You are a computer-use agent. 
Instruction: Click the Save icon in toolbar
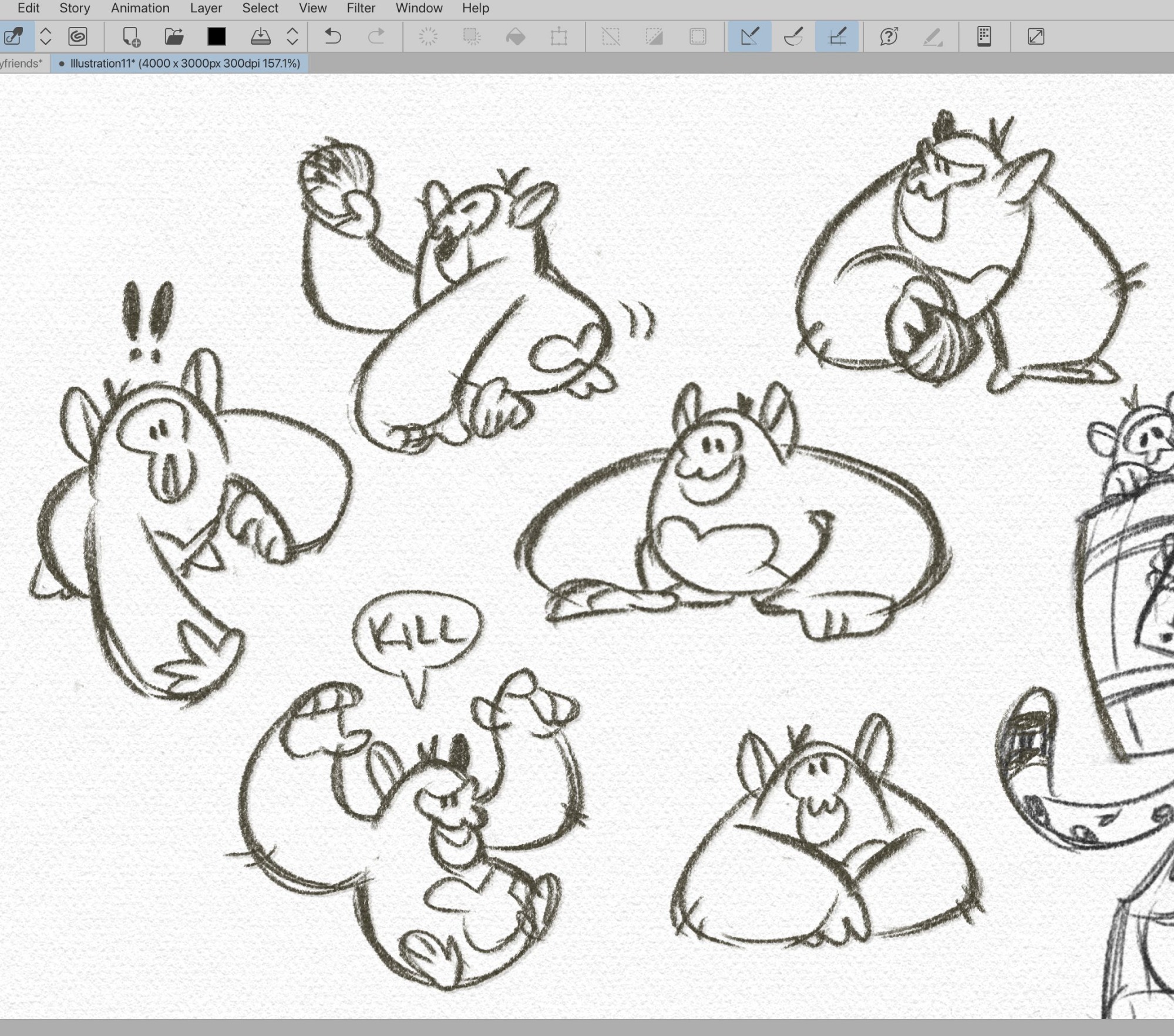(x=260, y=36)
